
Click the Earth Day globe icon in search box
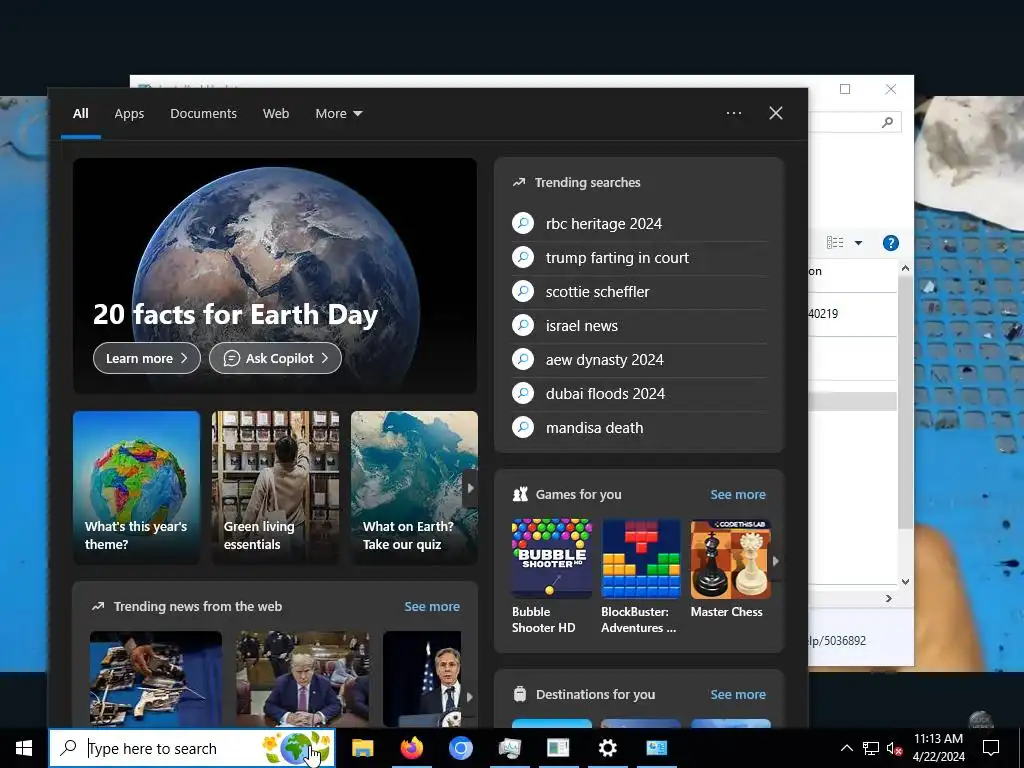click(x=296, y=748)
